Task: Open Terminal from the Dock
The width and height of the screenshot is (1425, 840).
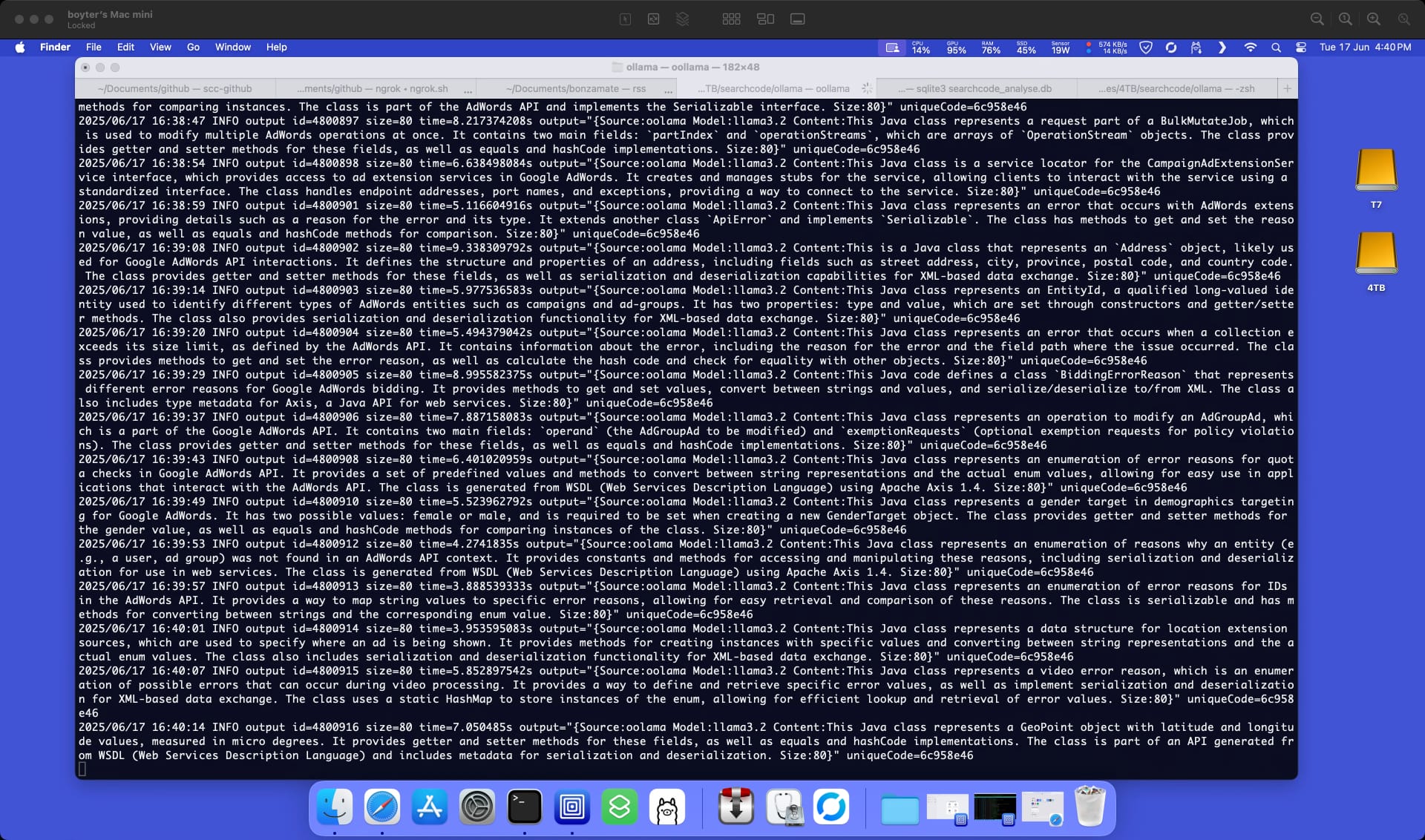Action: click(525, 807)
